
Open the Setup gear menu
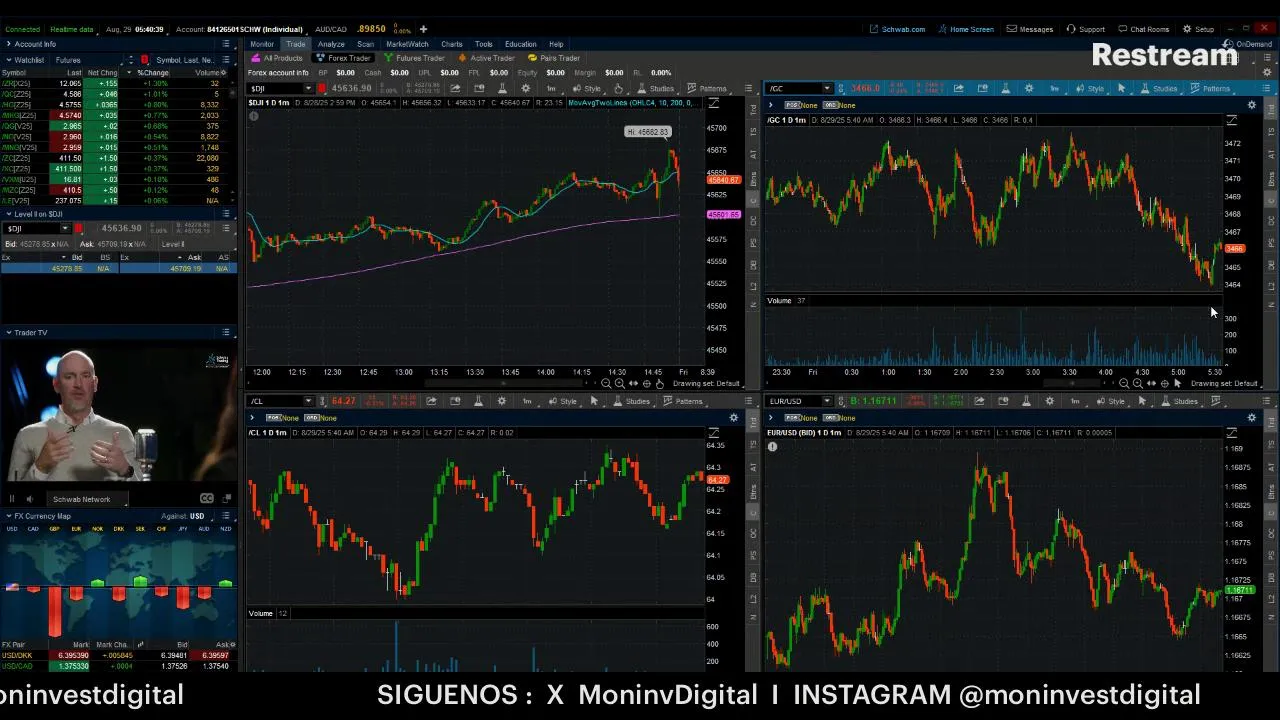click(1198, 29)
